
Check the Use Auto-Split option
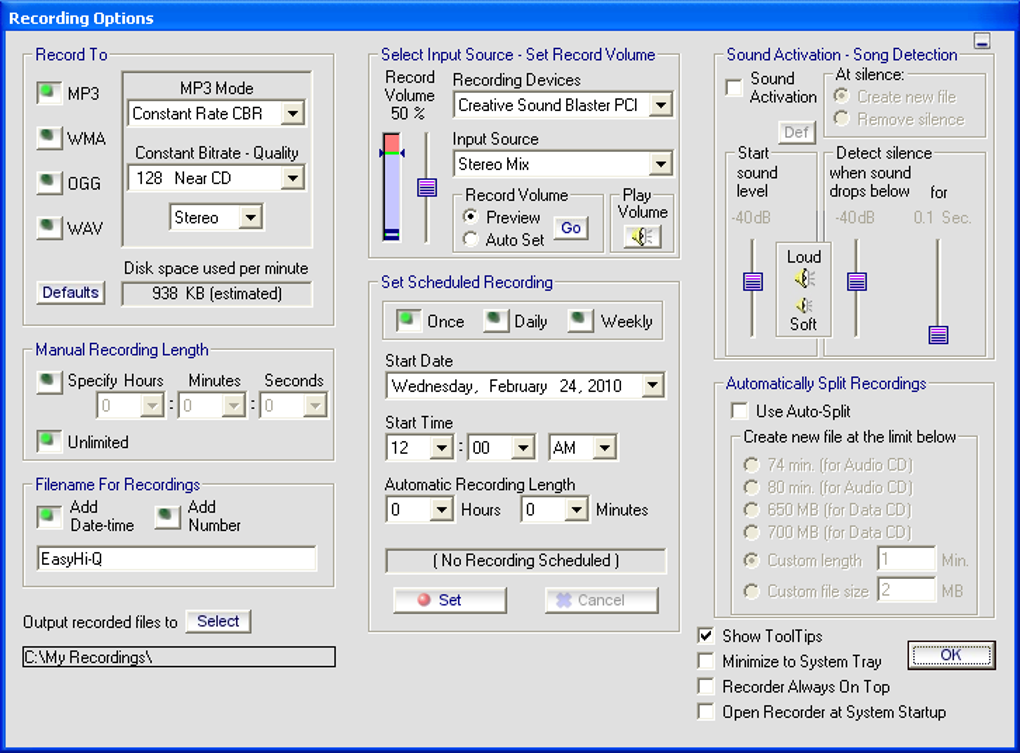740,411
